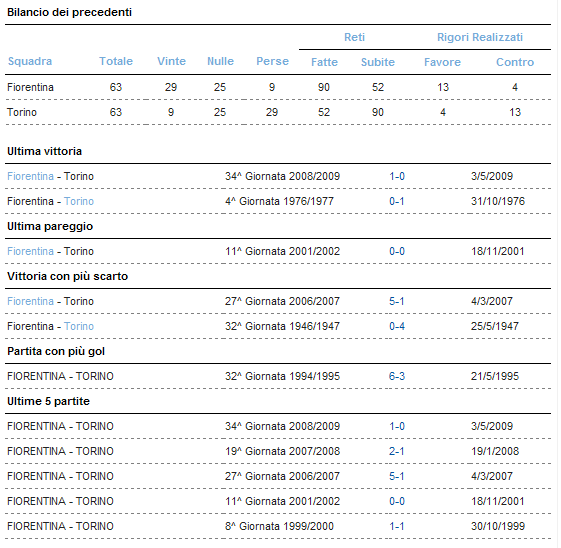Open 1-1 score from 30/10/1999
This screenshot has width=561, height=548.
[x=397, y=527]
